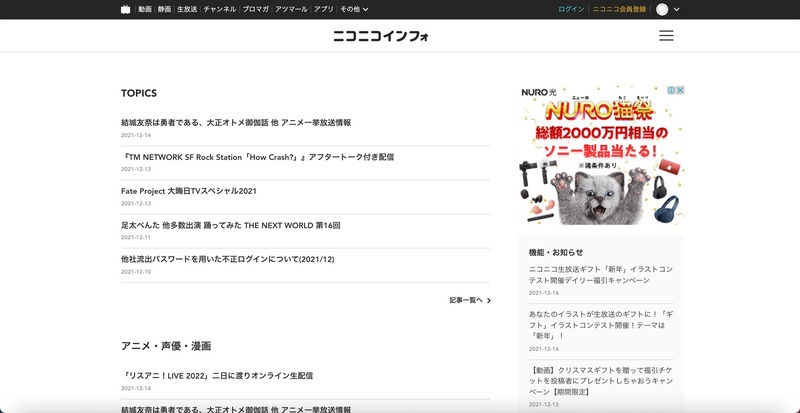Open the チャンネル navigation item
The width and height of the screenshot is (800, 413).
(220, 9)
